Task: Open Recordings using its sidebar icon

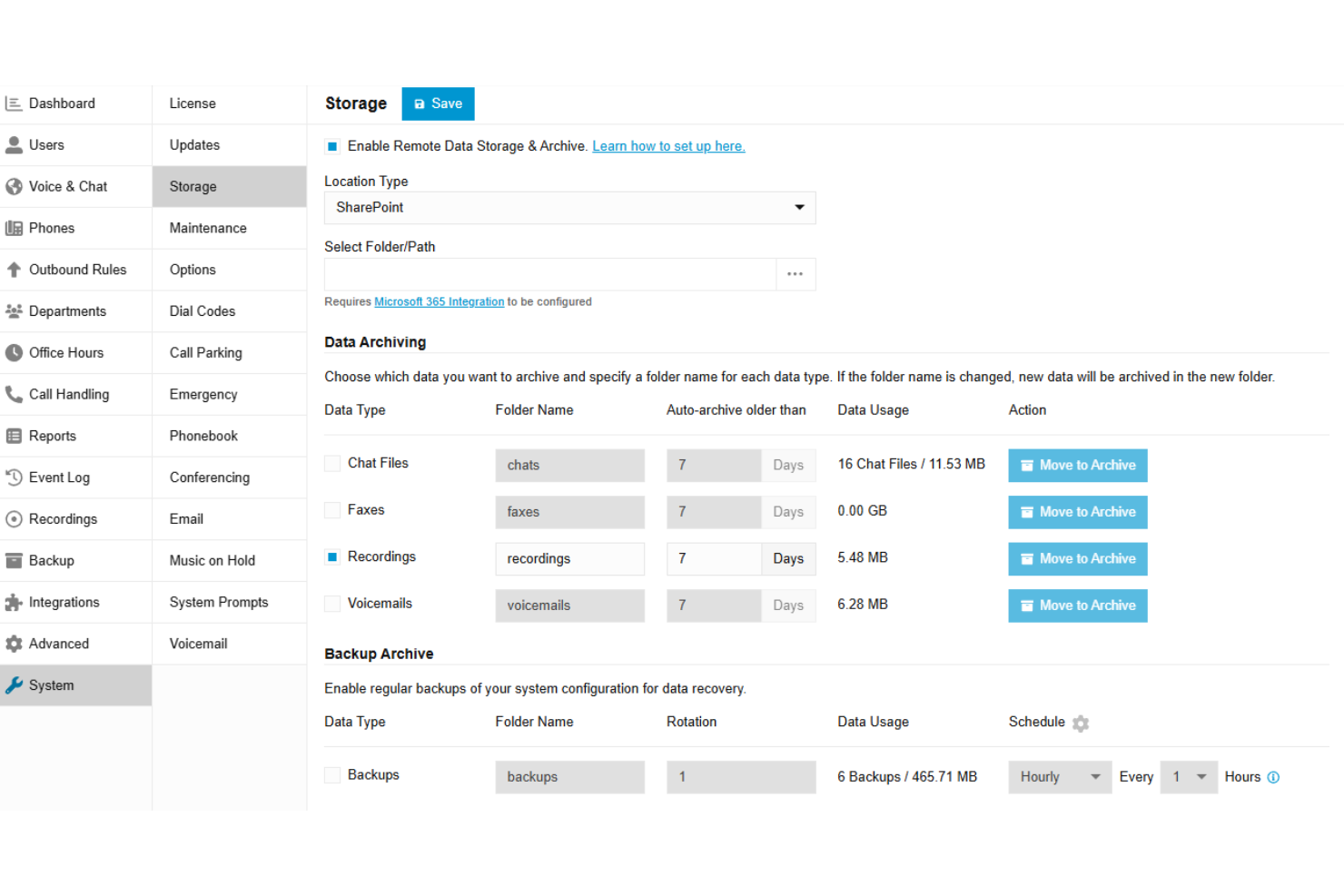Action: pos(15,518)
